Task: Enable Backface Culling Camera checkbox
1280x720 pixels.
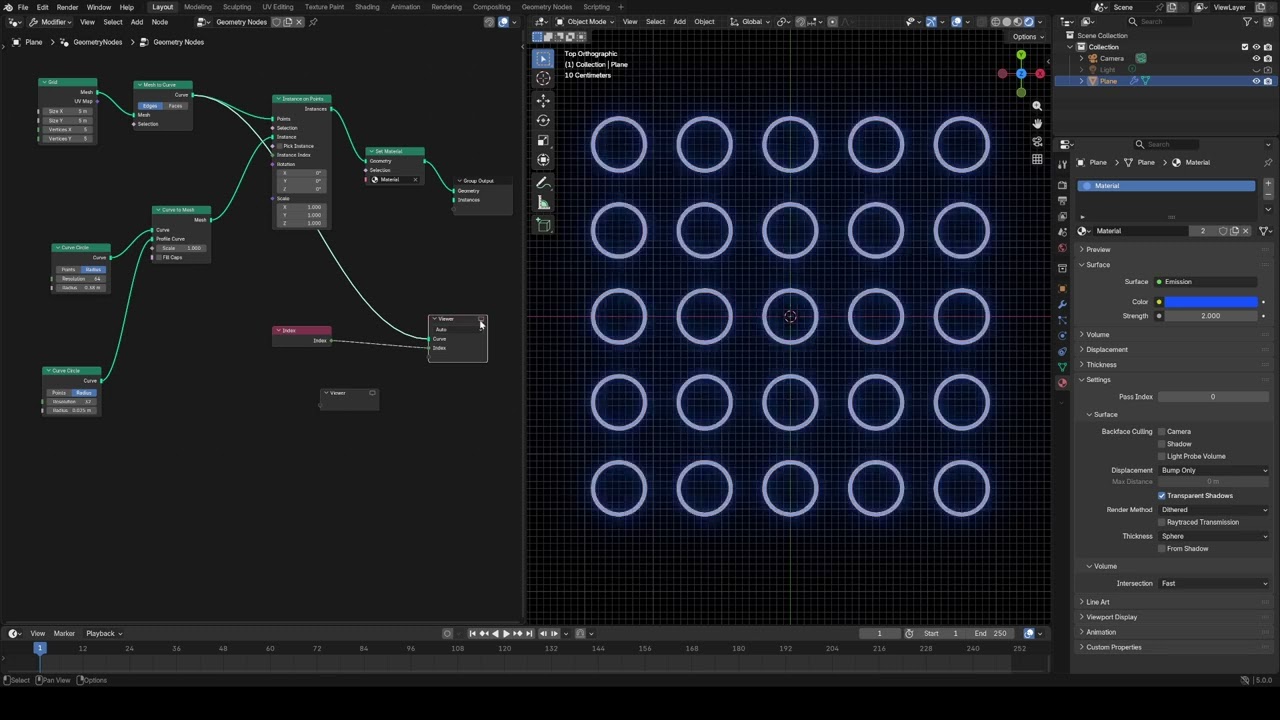Action: click(x=1162, y=432)
